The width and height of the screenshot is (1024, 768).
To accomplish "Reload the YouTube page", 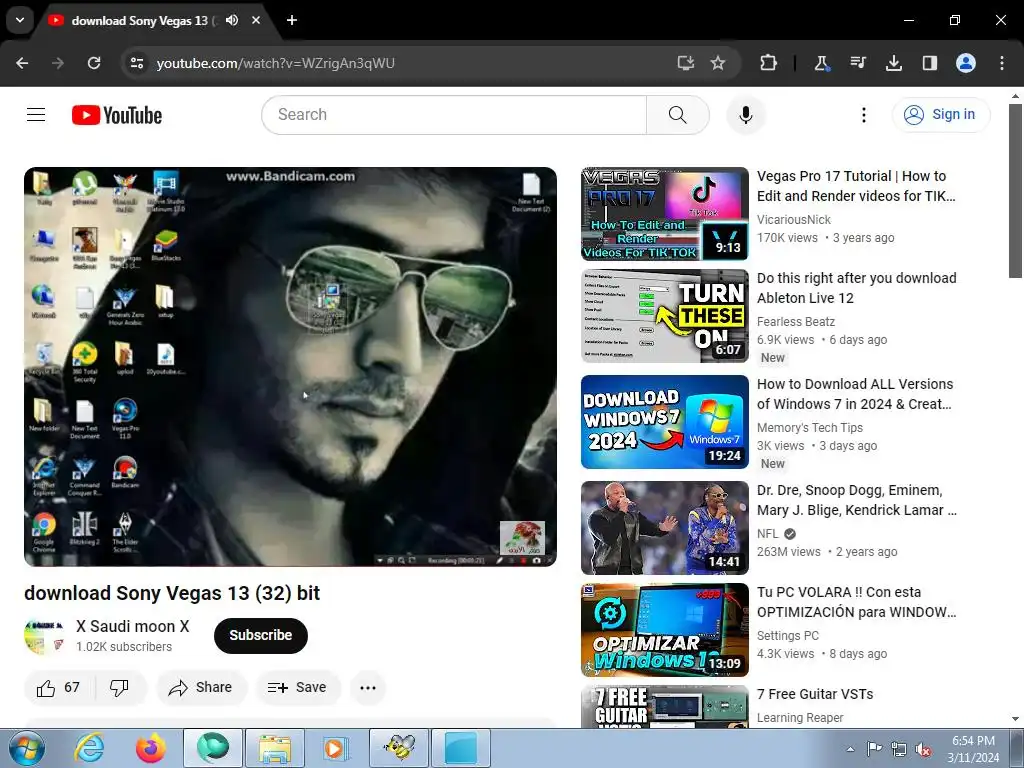I will (94, 63).
